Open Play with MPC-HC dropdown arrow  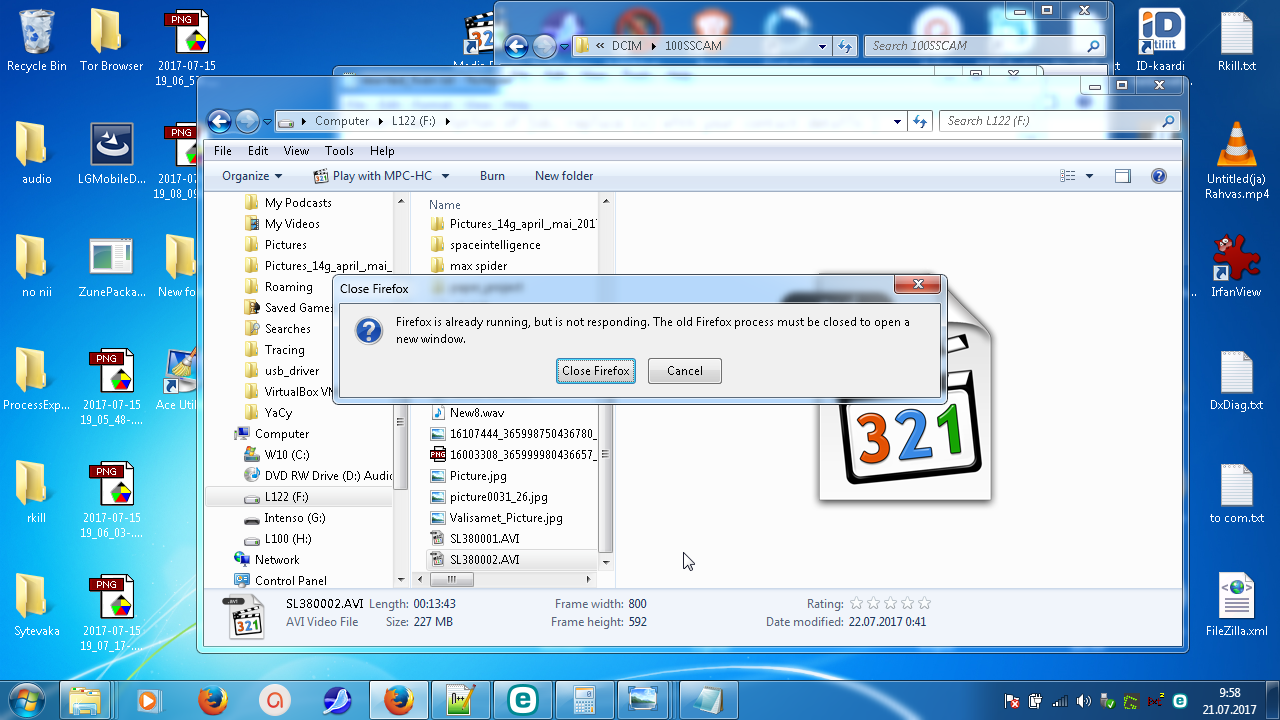[446, 176]
